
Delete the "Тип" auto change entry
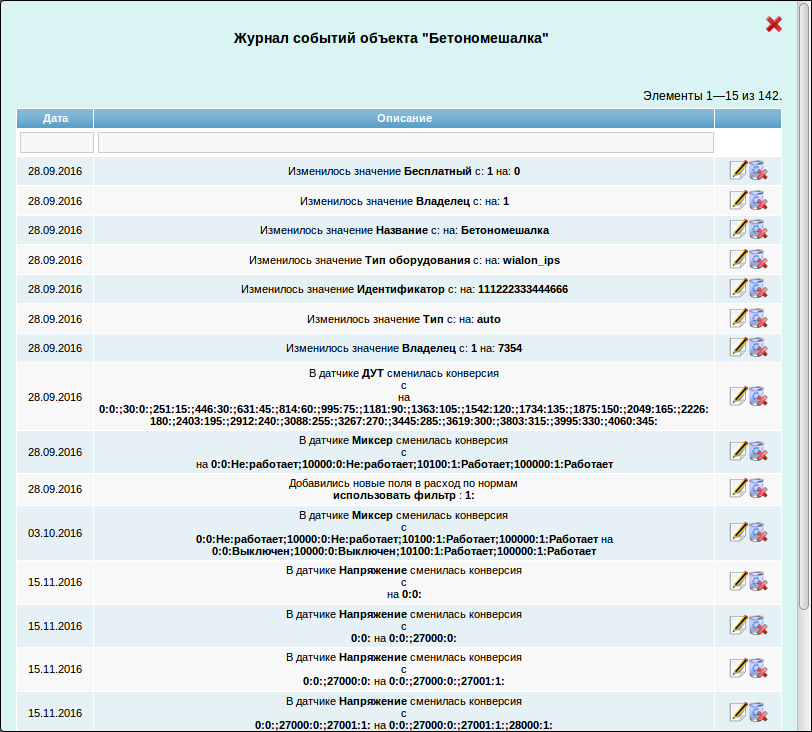(758, 318)
